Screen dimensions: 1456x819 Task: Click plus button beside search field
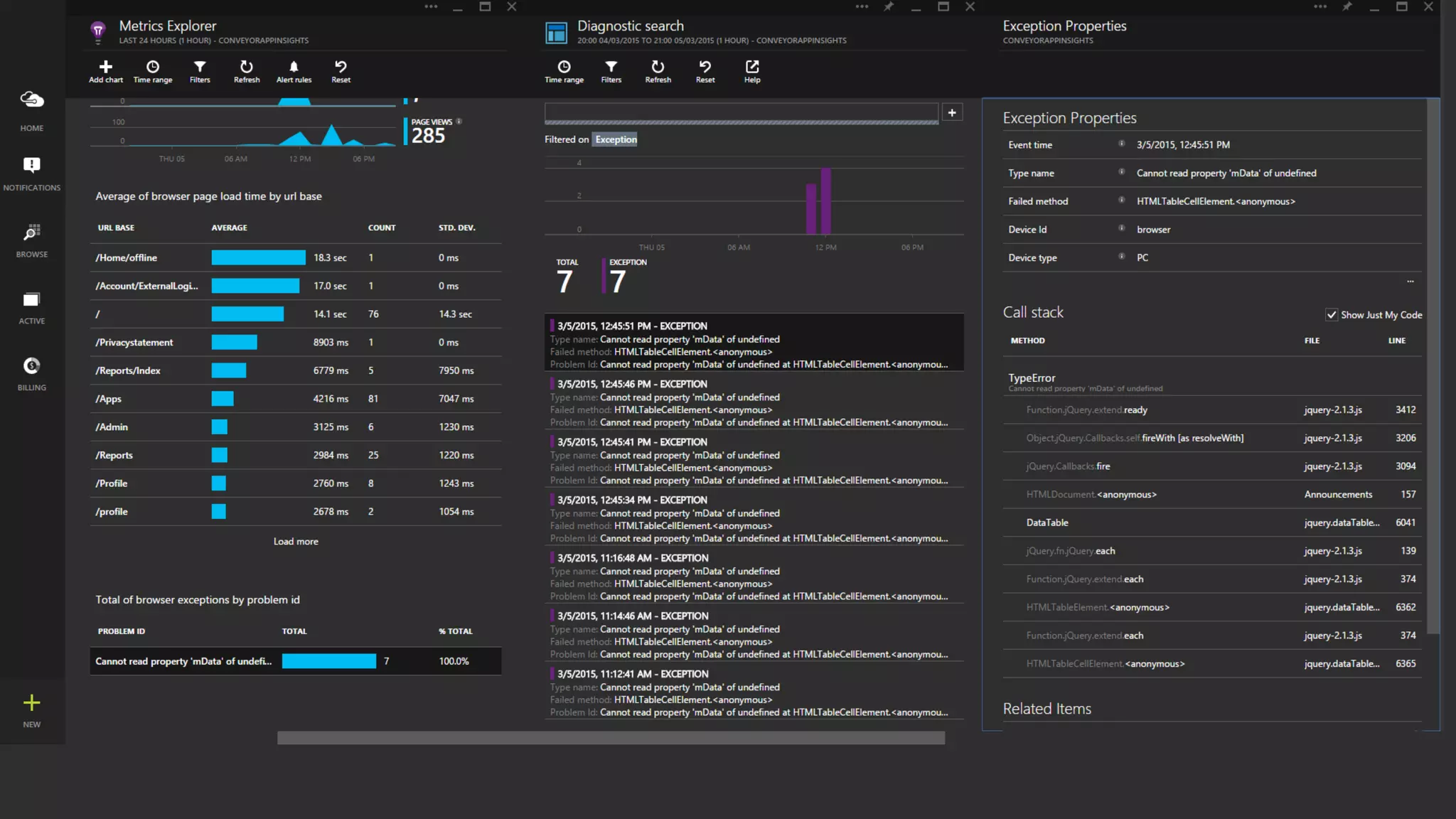(x=952, y=112)
